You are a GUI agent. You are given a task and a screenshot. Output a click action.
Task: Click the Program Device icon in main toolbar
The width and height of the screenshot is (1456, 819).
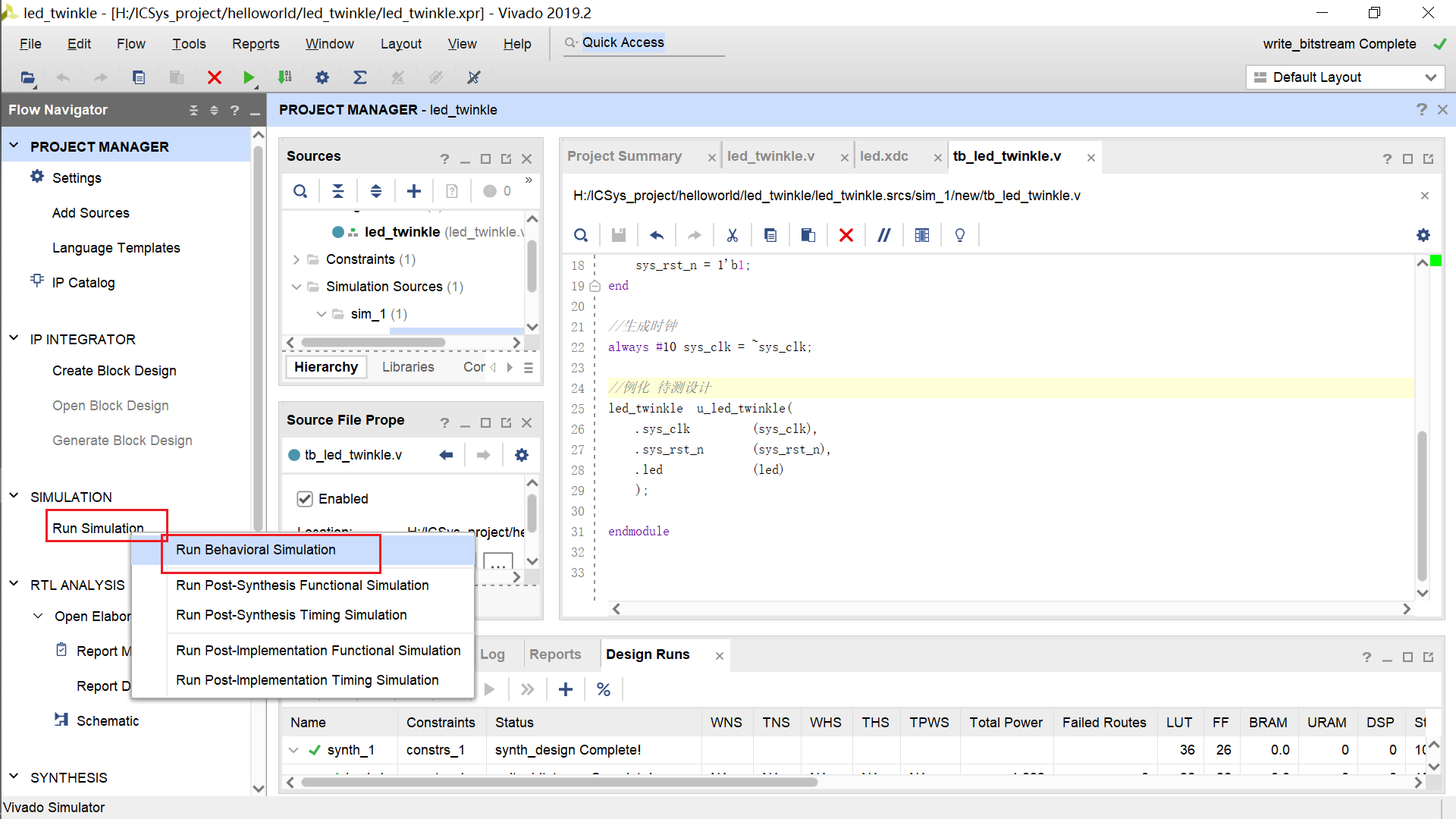pyautogui.click(x=285, y=77)
